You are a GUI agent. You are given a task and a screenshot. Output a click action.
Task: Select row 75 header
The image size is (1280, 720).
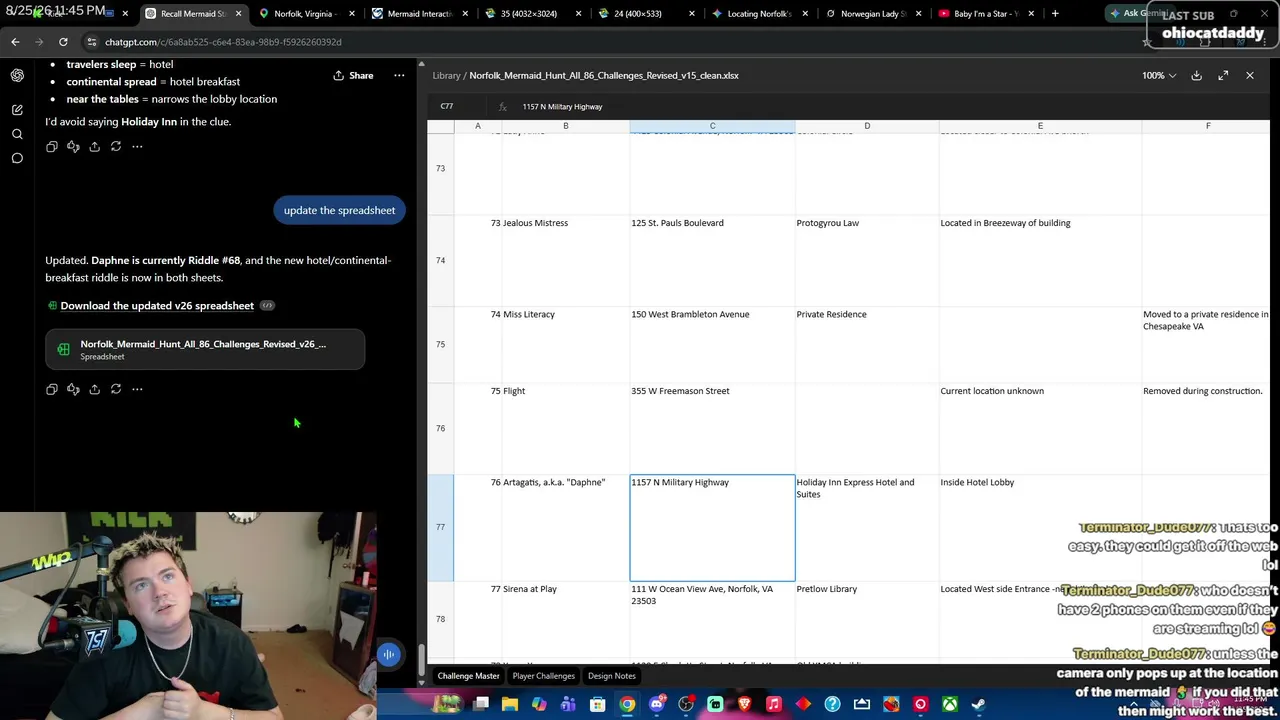coord(440,345)
